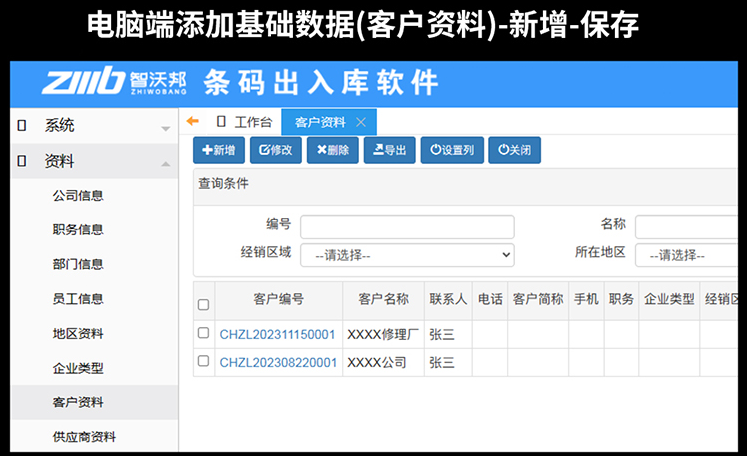
Task: Click the 职务 column header
Action: (621, 299)
